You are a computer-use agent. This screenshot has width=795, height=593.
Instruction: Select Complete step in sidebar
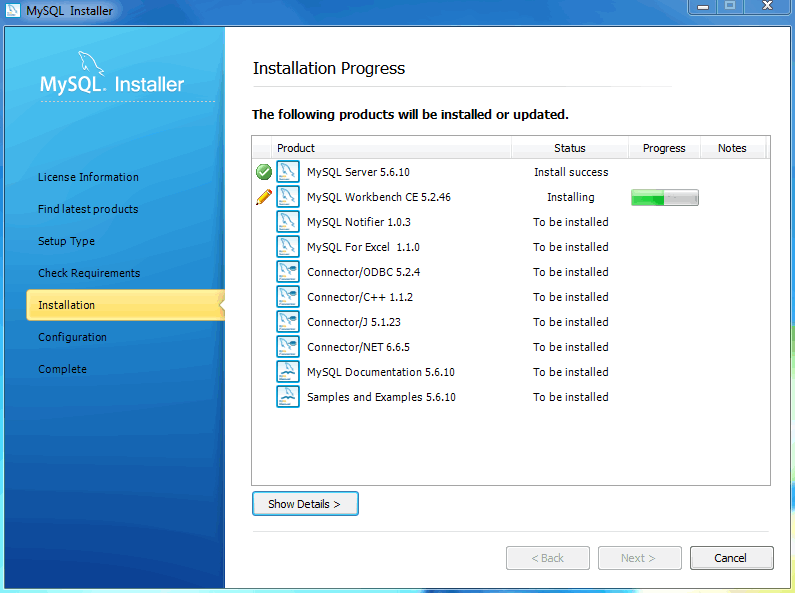coord(62,369)
